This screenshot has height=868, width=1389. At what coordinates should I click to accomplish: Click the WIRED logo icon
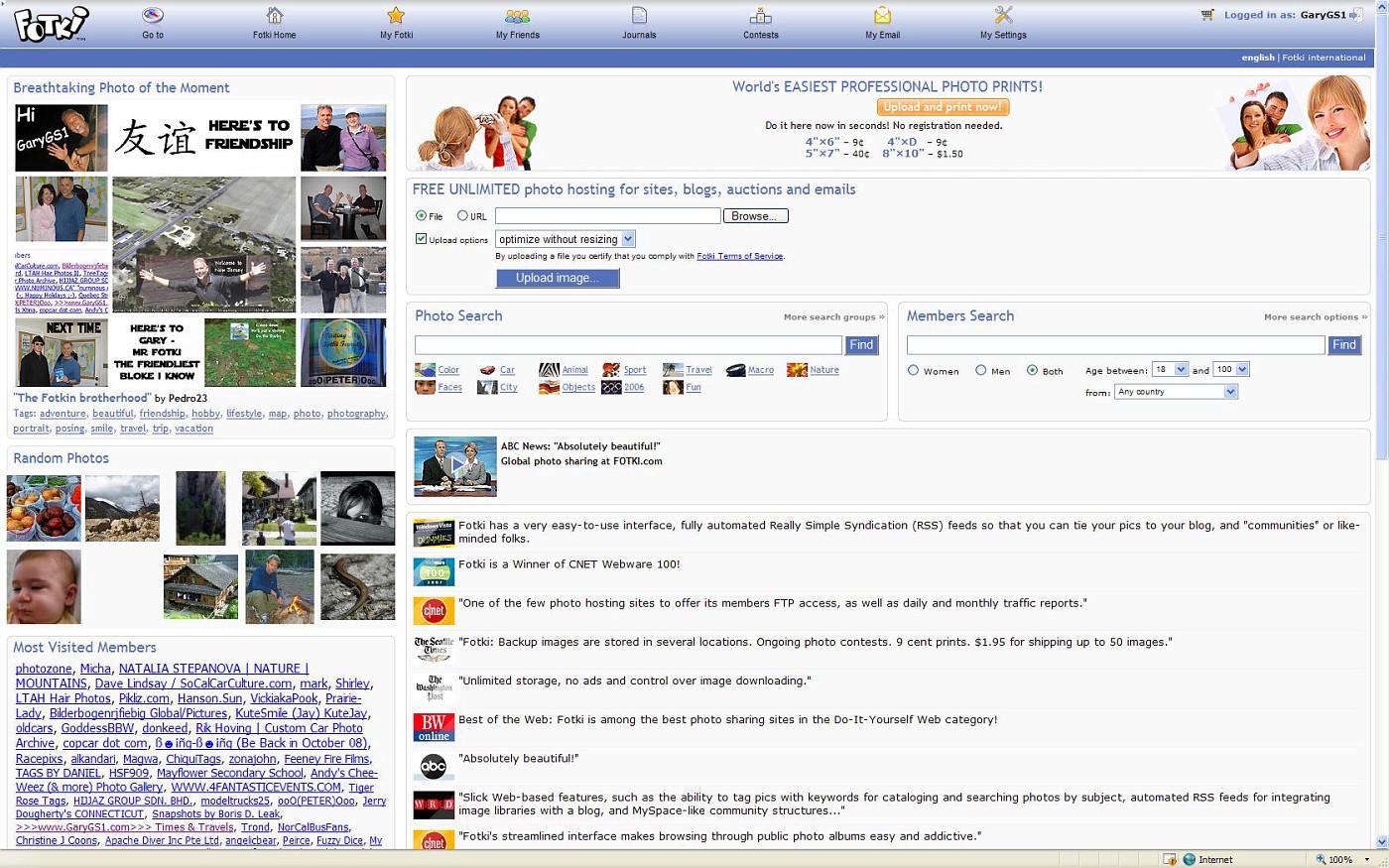pos(434,805)
